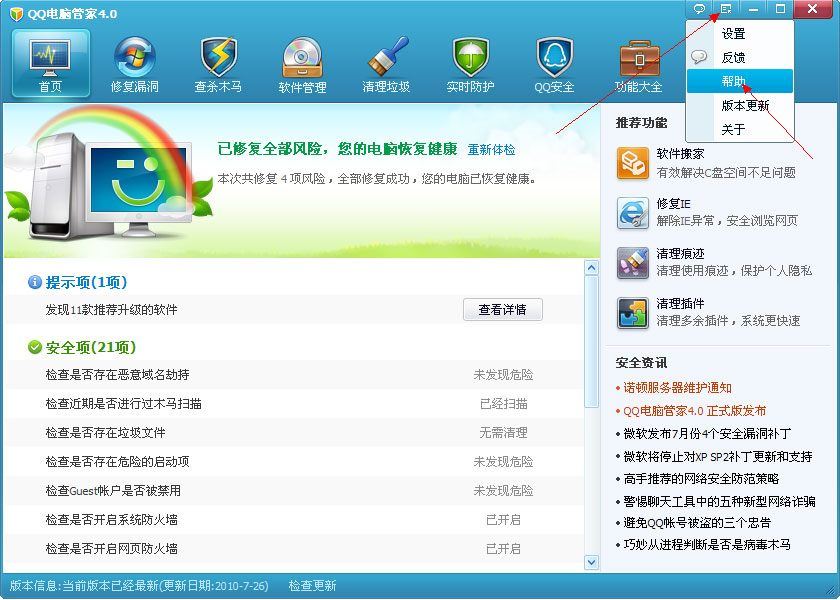Open 清理垃圾 junk cleanup icon
The height and width of the screenshot is (600, 840).
click(x=386, y=64)
